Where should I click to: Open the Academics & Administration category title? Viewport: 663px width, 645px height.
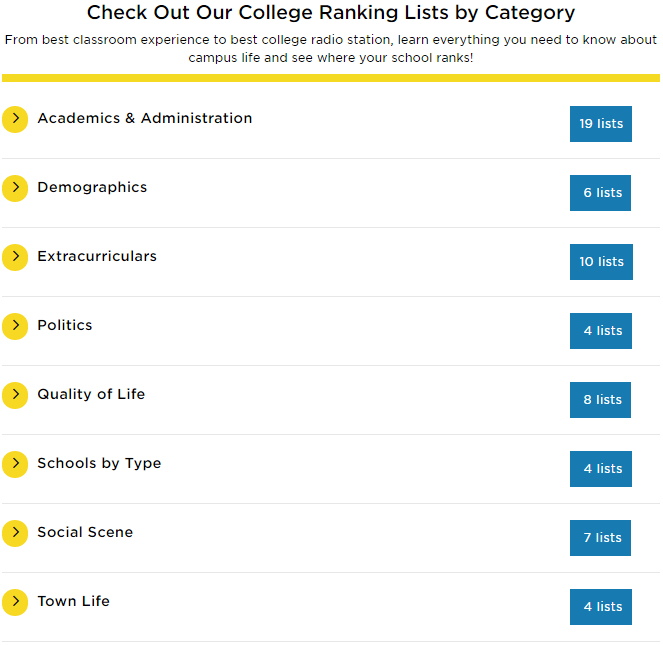145,118
